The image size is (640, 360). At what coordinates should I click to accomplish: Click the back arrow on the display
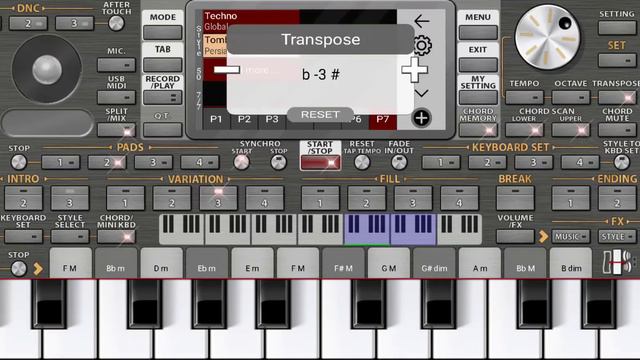tap(422, 21)
